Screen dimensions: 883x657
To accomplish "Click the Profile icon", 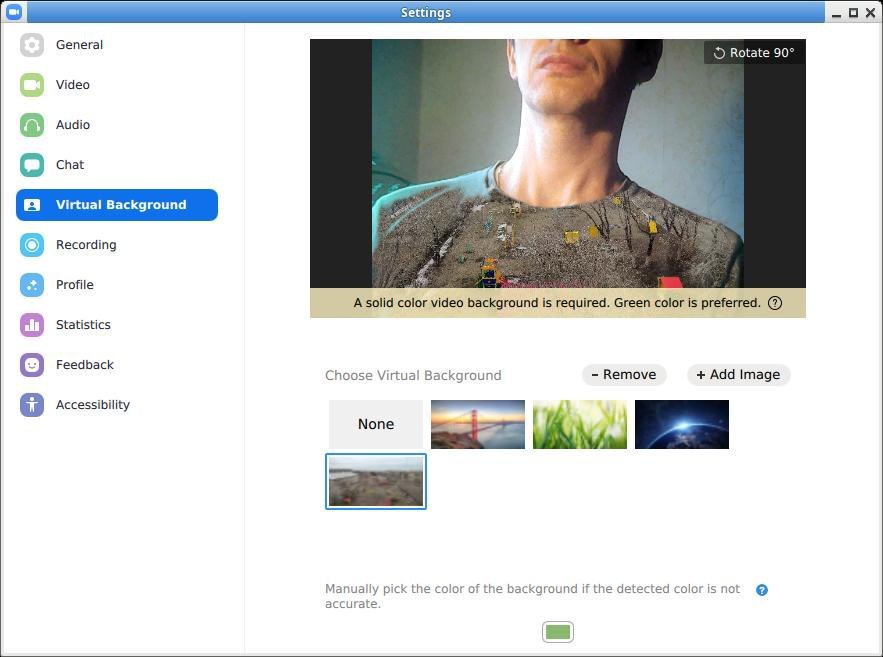I will point(32,285).
